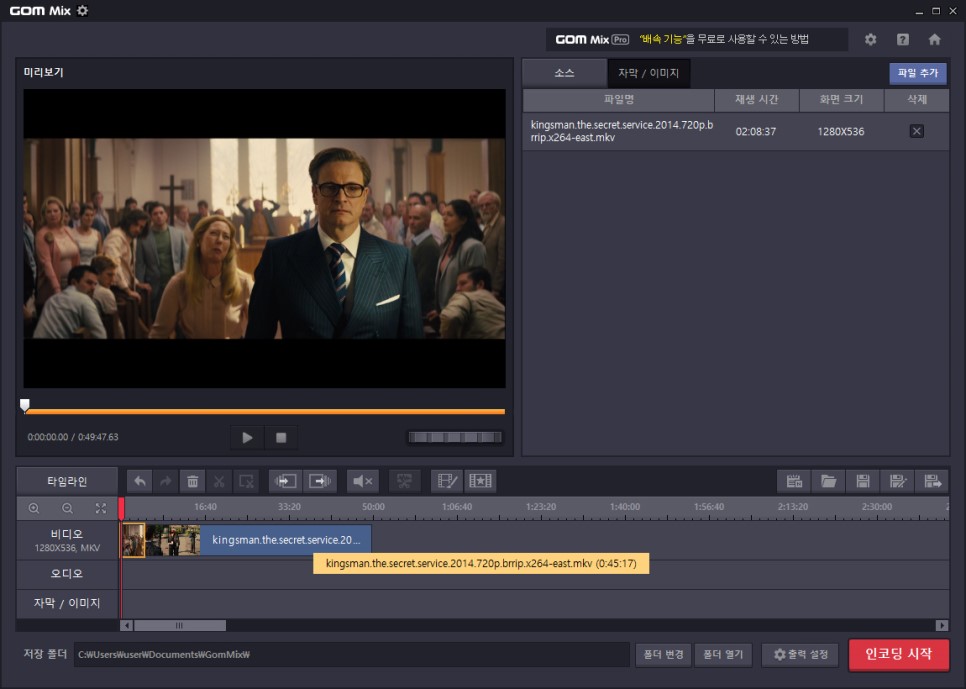Go to the home icon
This screenshot has height=689, width=966.
[x=935, y=39]
